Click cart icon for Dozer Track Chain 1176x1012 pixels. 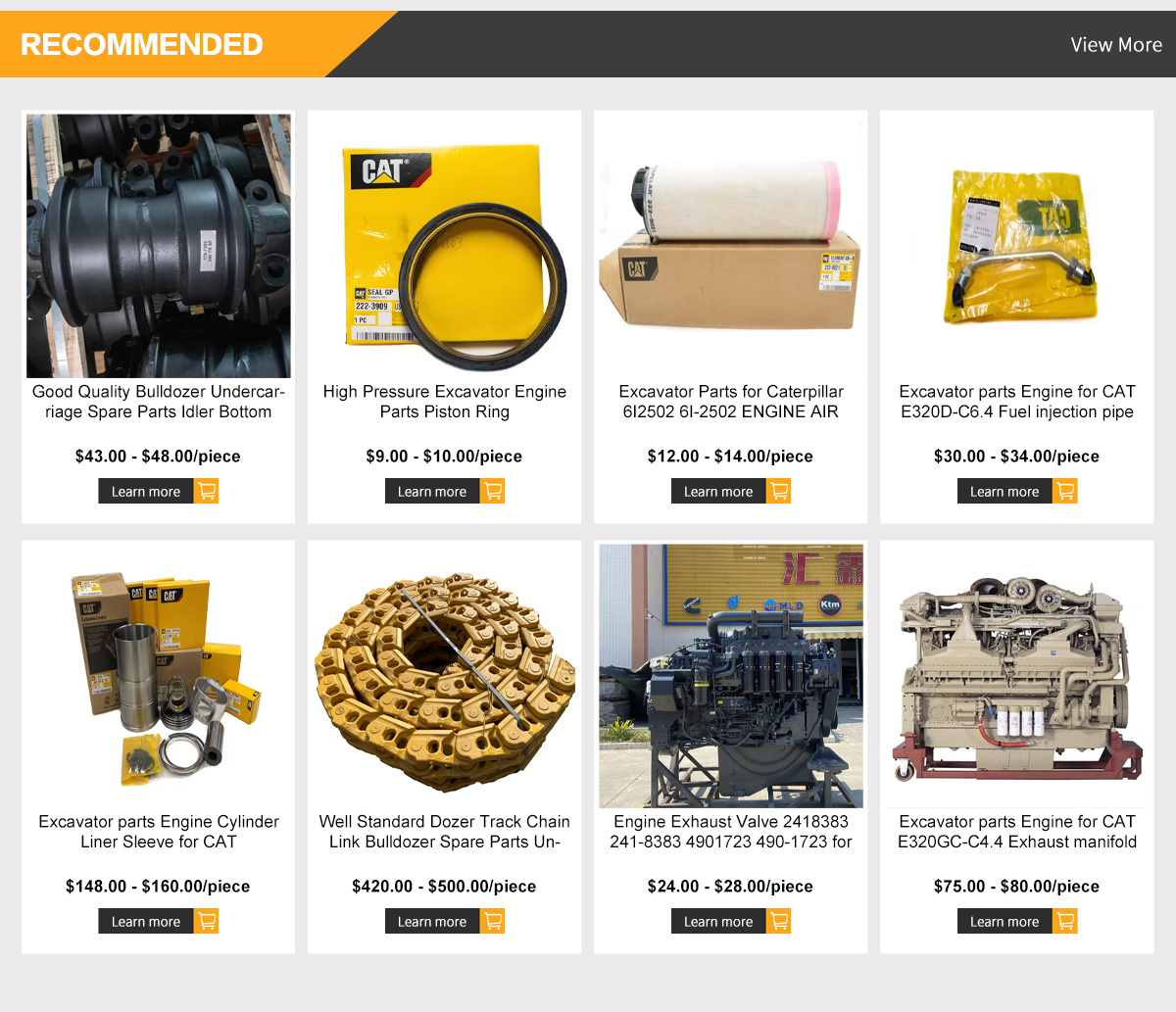pos(493,921)
